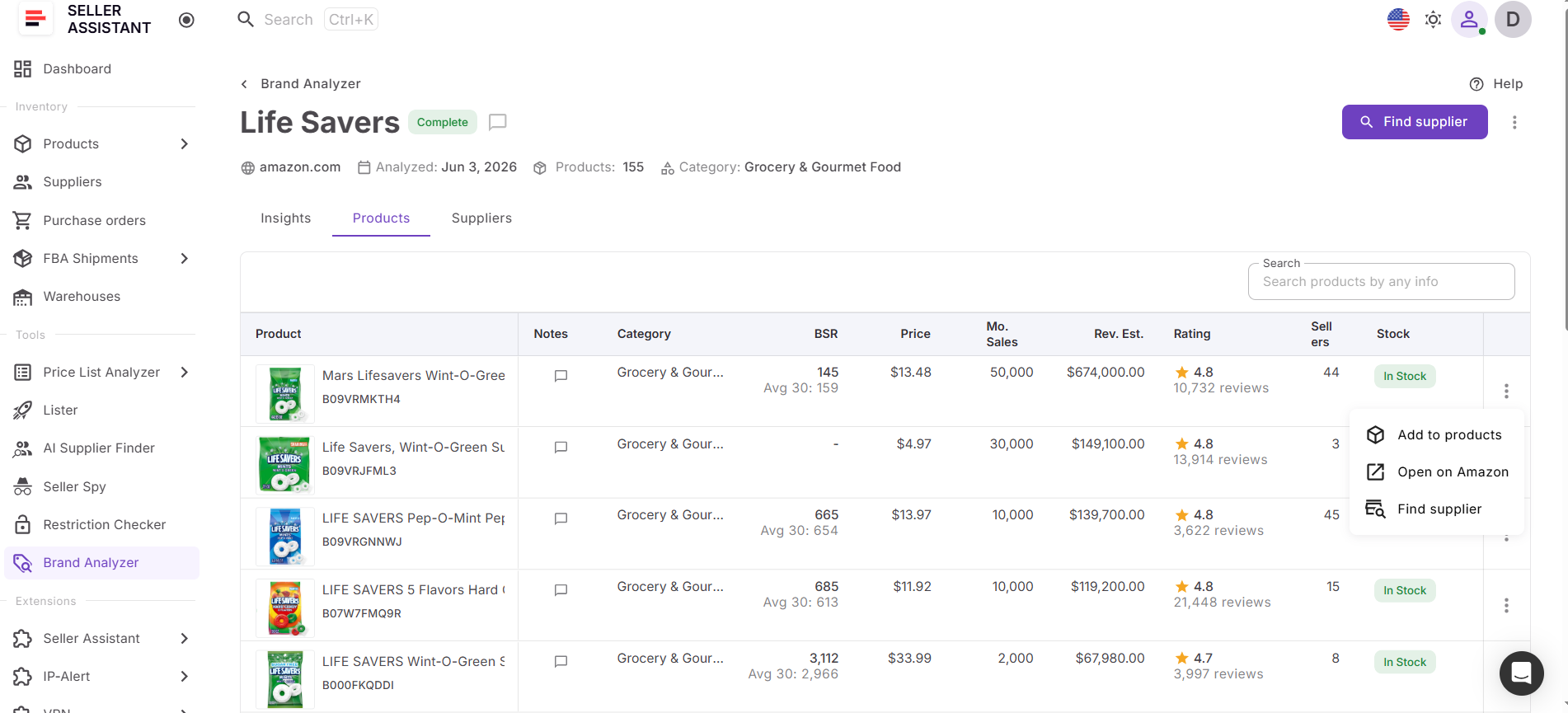
Task: Click the Seller Assistant logo icon
Action: pyautogui.click(x=35, y=19)
